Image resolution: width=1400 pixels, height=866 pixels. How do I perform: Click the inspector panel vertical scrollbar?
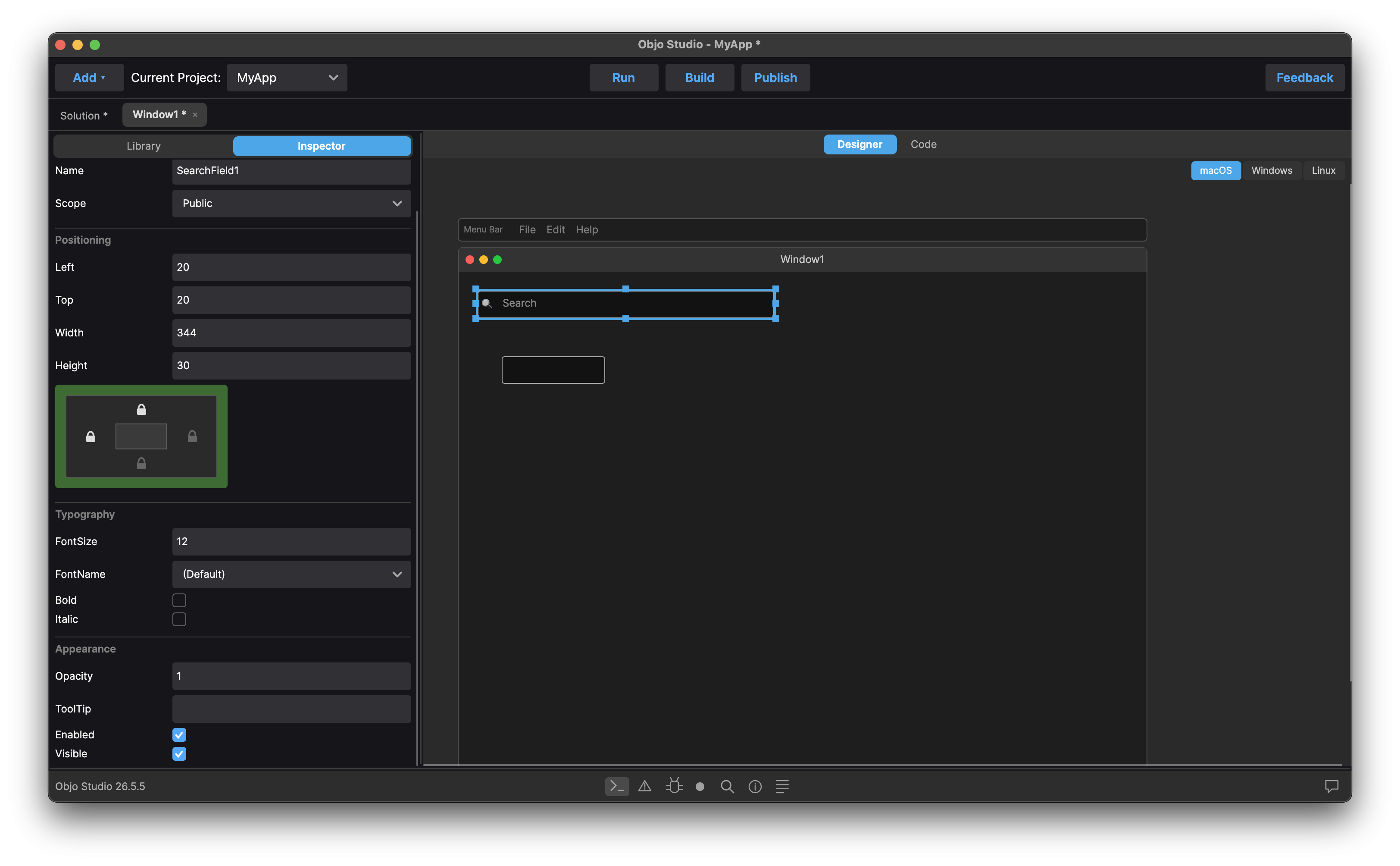[x=418, y=487]
